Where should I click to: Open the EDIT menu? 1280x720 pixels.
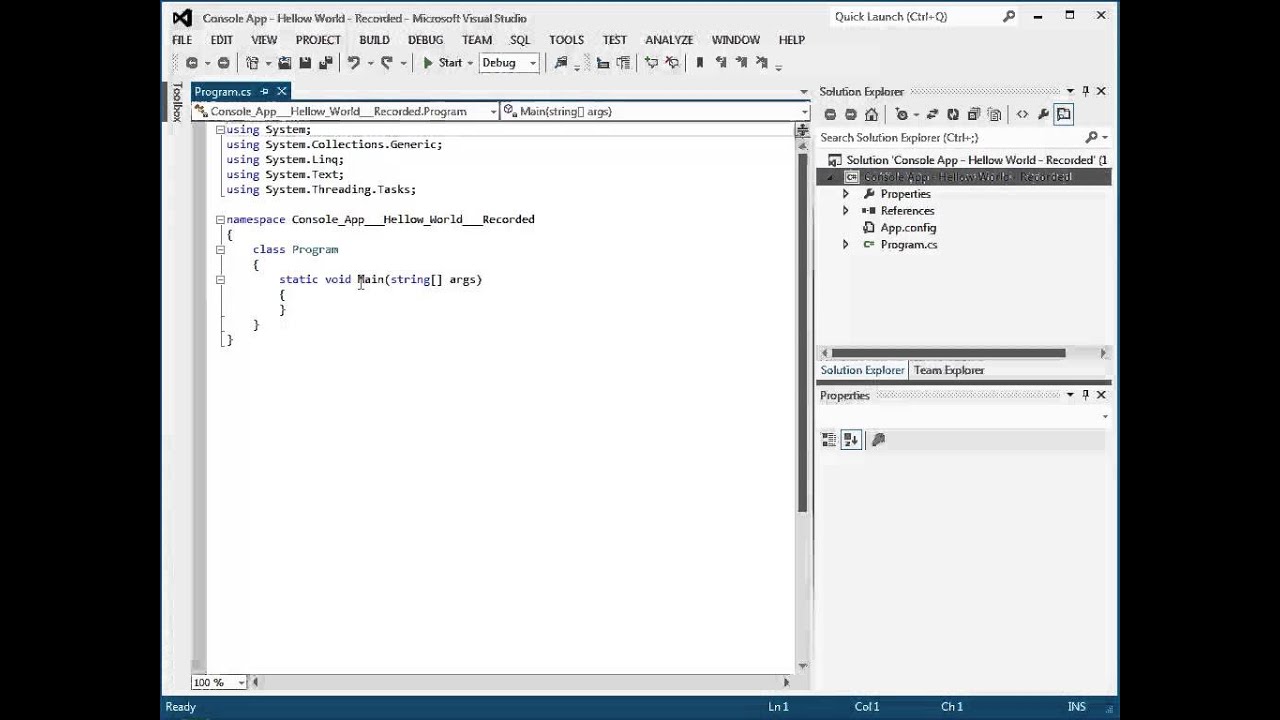pyautogui.click(x=221, y=40)
